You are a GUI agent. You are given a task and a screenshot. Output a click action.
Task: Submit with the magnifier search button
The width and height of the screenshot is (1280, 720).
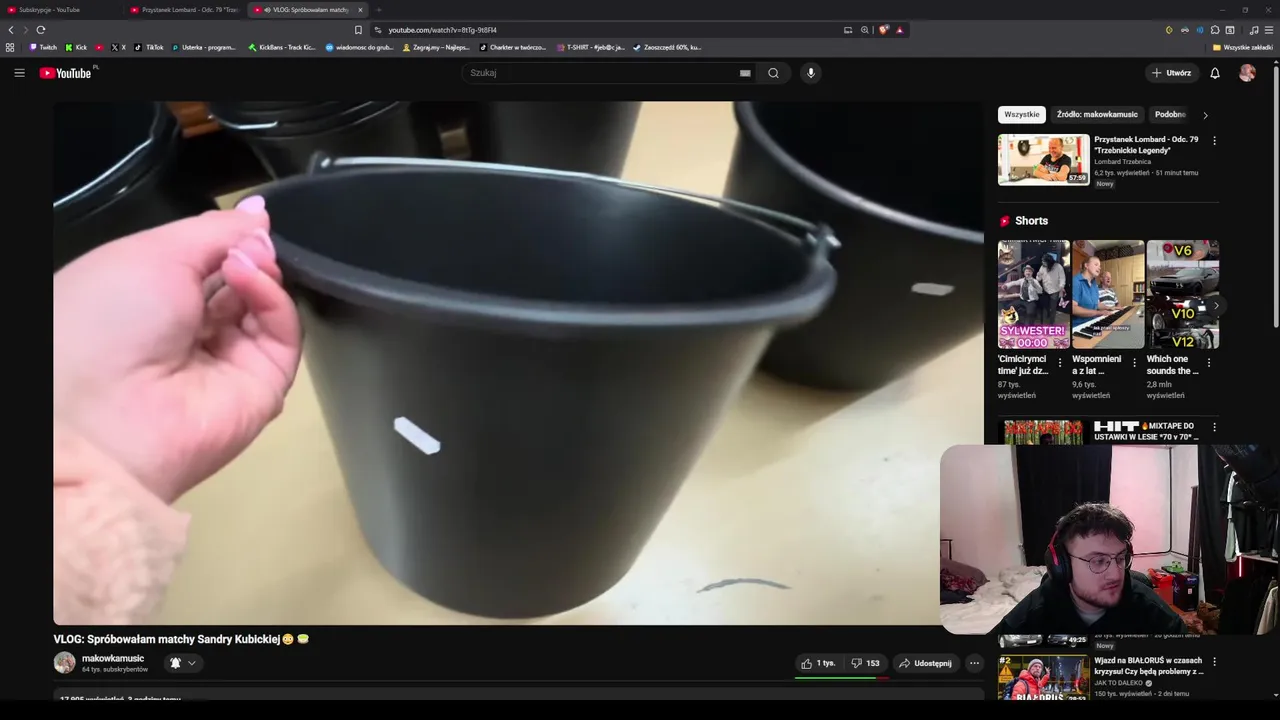(773, 73)
